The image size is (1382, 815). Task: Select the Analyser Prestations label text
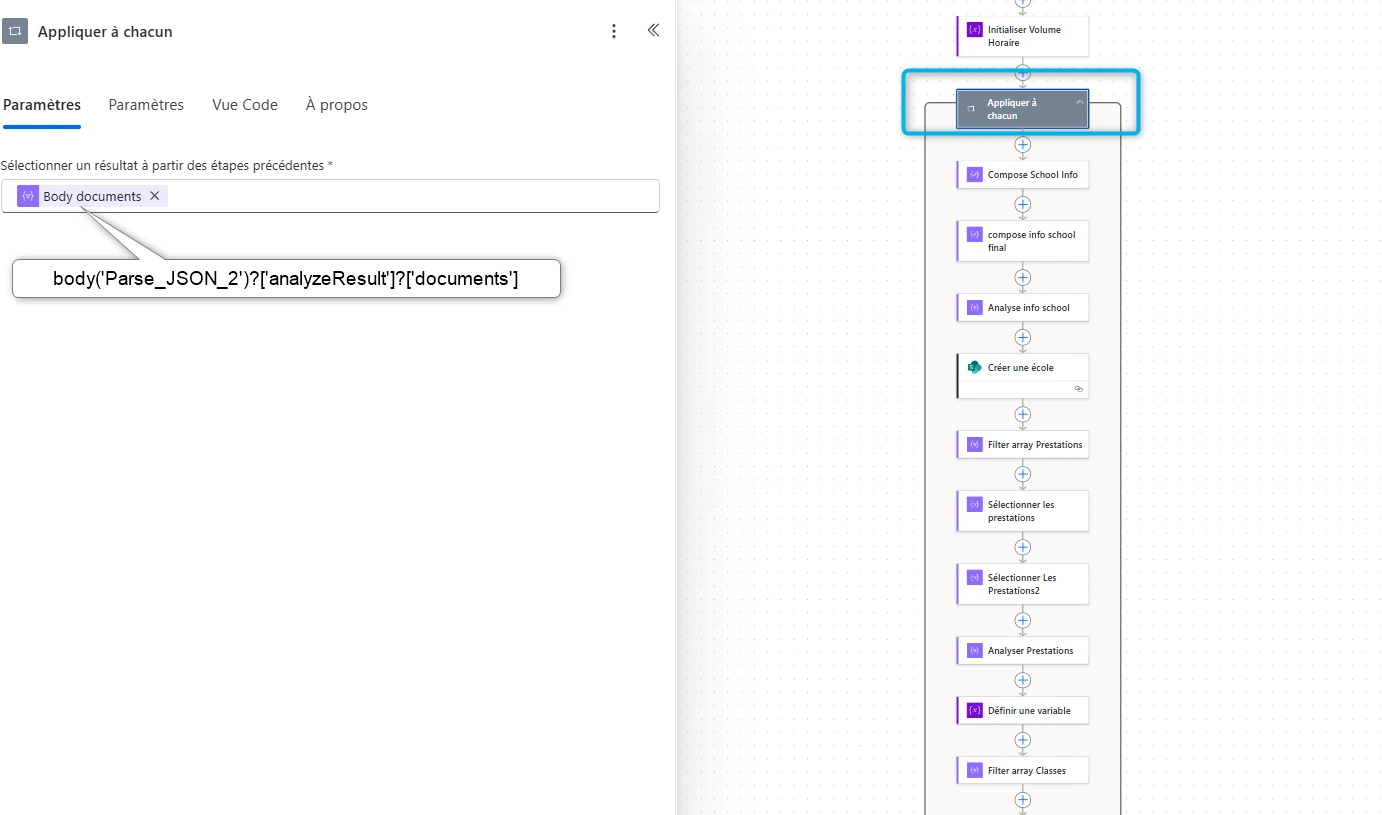(1030, 651)
